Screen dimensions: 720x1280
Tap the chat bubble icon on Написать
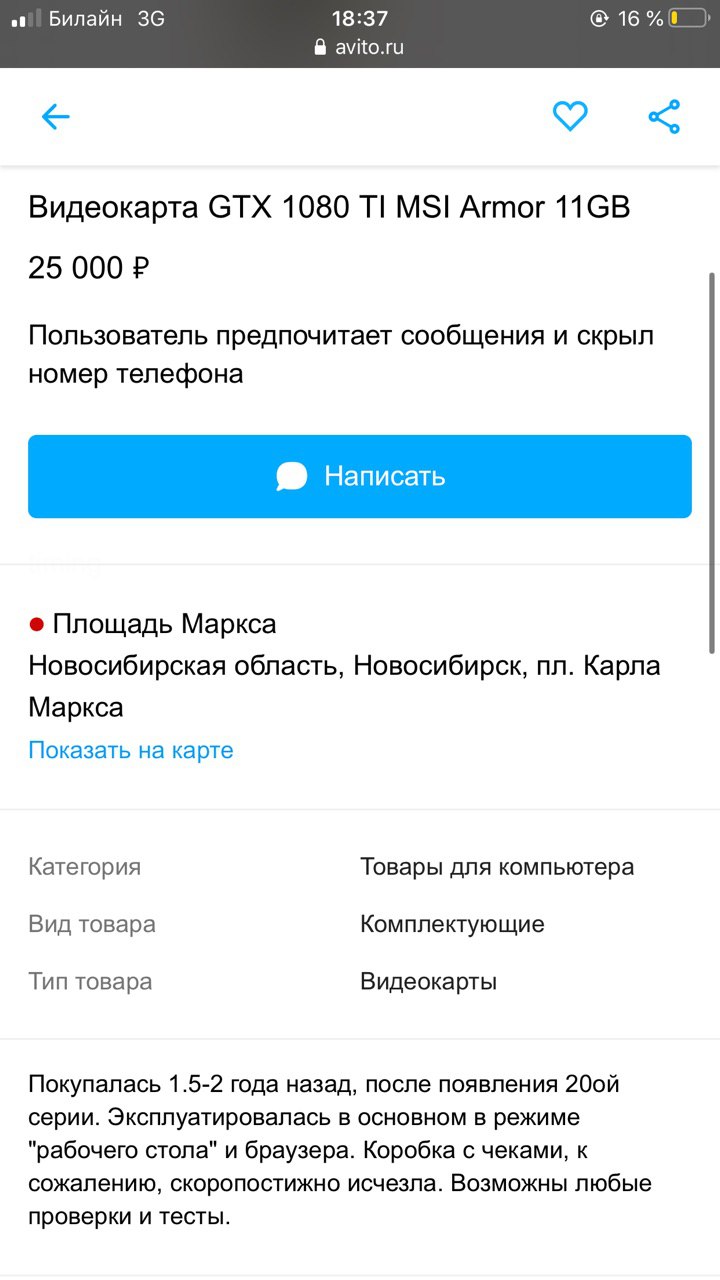click(292, 476)
